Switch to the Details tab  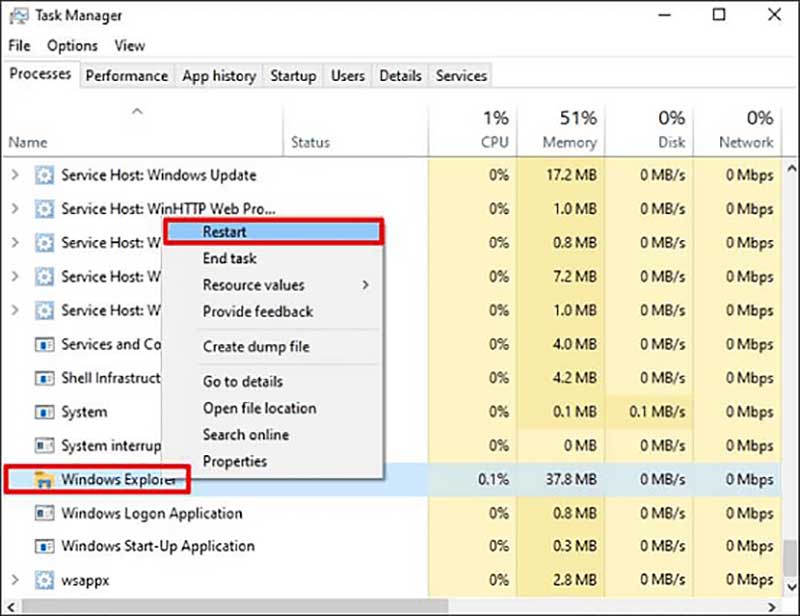click(x=401, y=76)
